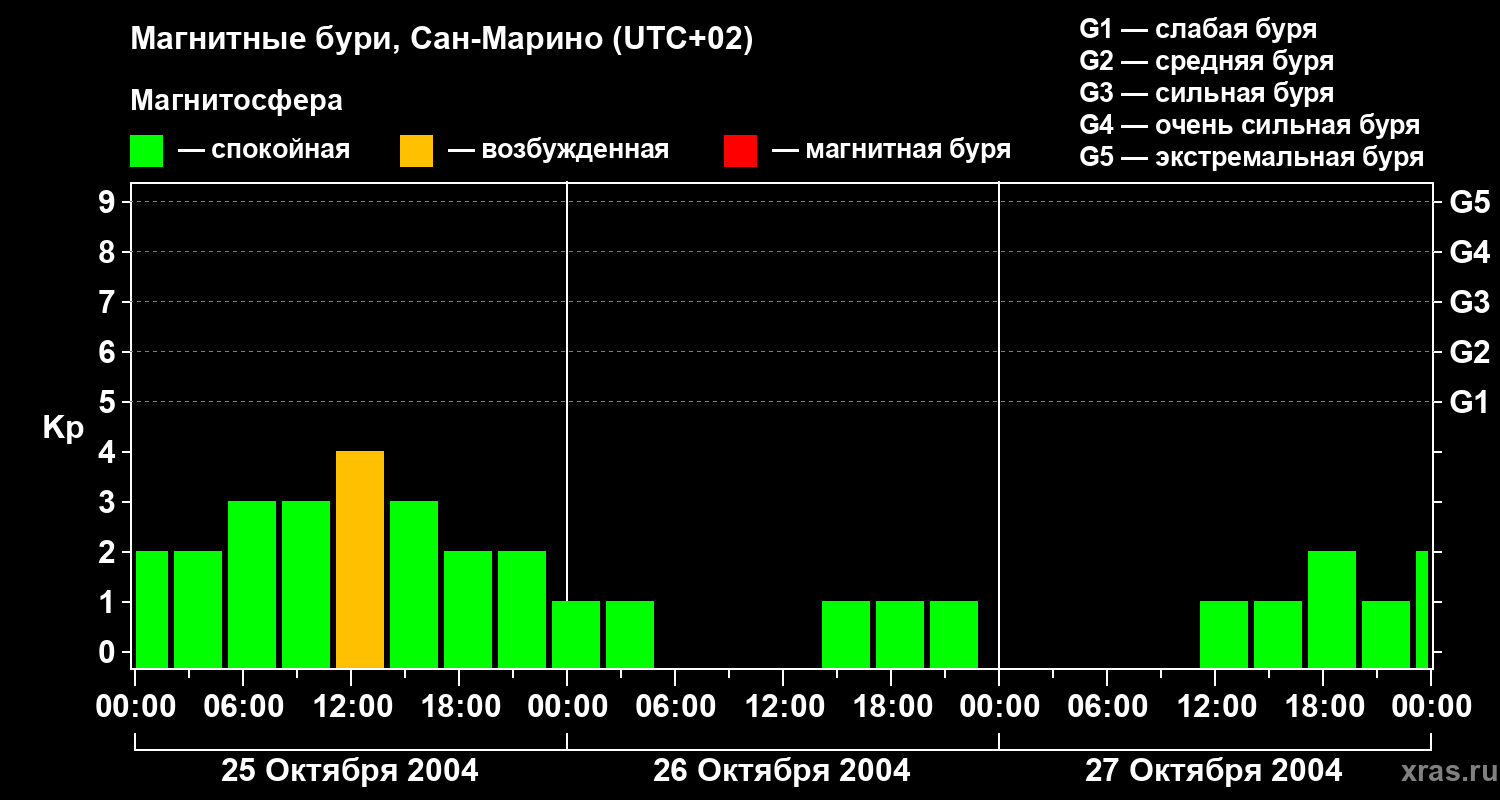Click the 'G1 — слабая буря' legend line

1198,29
